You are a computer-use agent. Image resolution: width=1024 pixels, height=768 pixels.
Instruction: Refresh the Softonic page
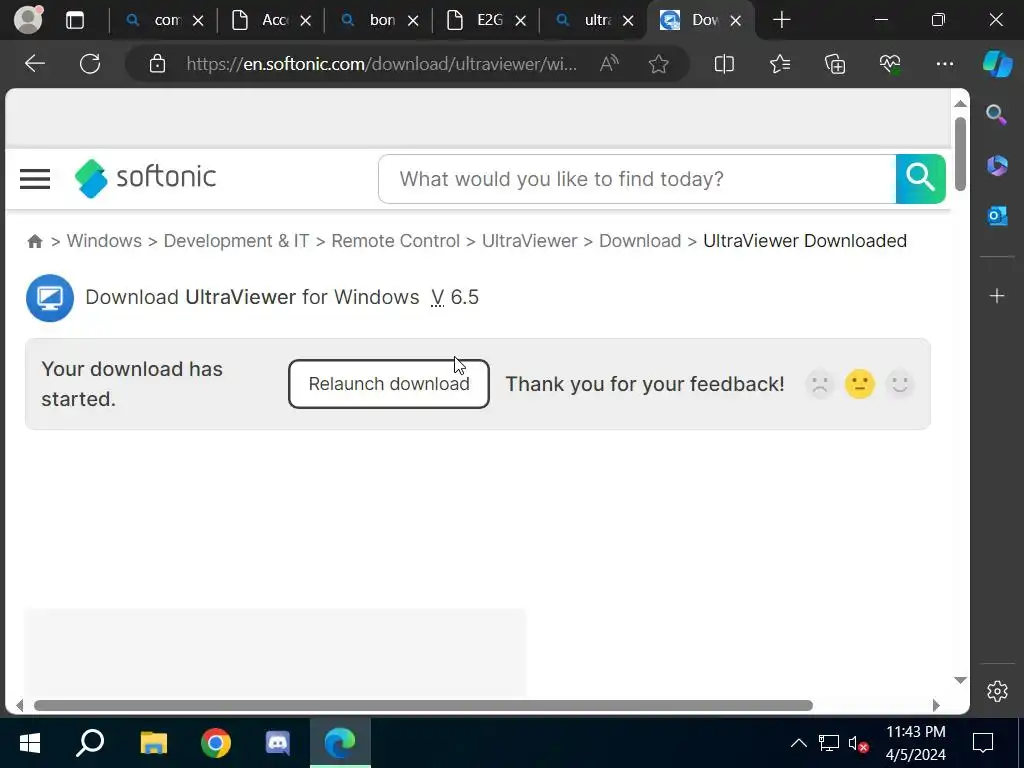pos(90,63)
